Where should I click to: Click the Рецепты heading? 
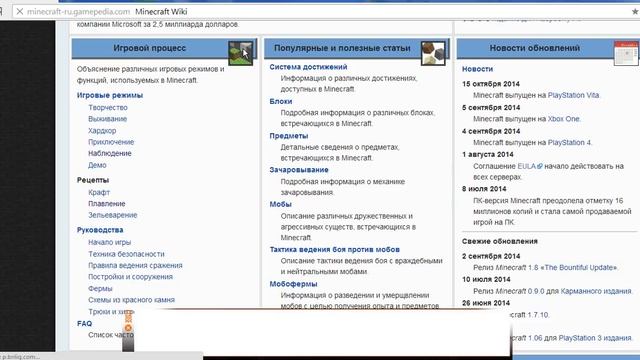point(93,180)
